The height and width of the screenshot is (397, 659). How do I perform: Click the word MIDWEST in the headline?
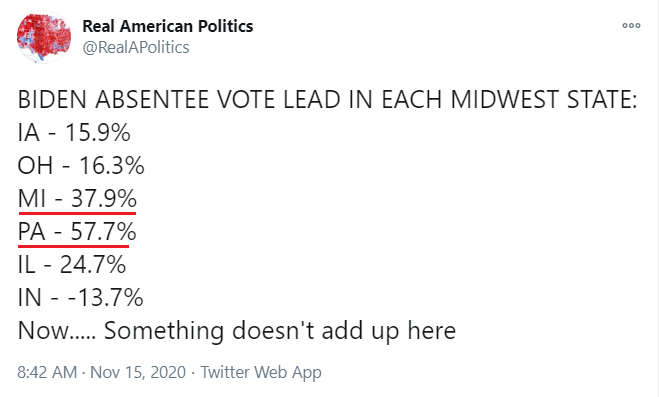point(505,100)
